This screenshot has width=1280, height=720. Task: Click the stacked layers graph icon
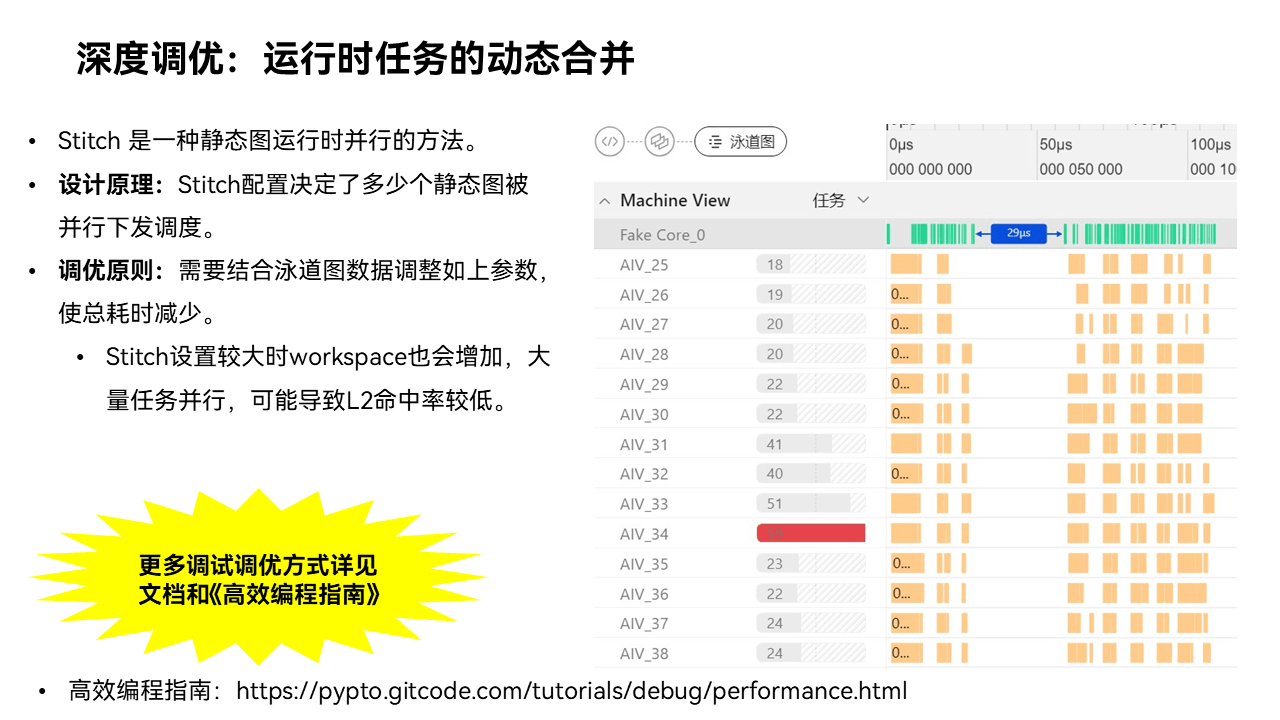click(x=659, y=142)
